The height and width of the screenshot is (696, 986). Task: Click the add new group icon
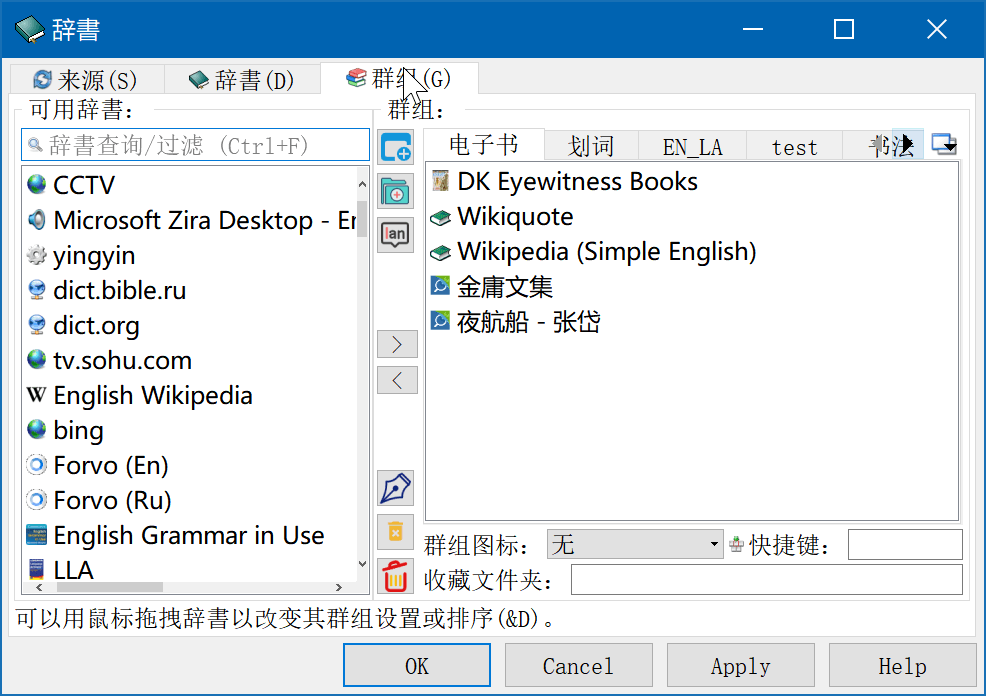tap(397, 147)
